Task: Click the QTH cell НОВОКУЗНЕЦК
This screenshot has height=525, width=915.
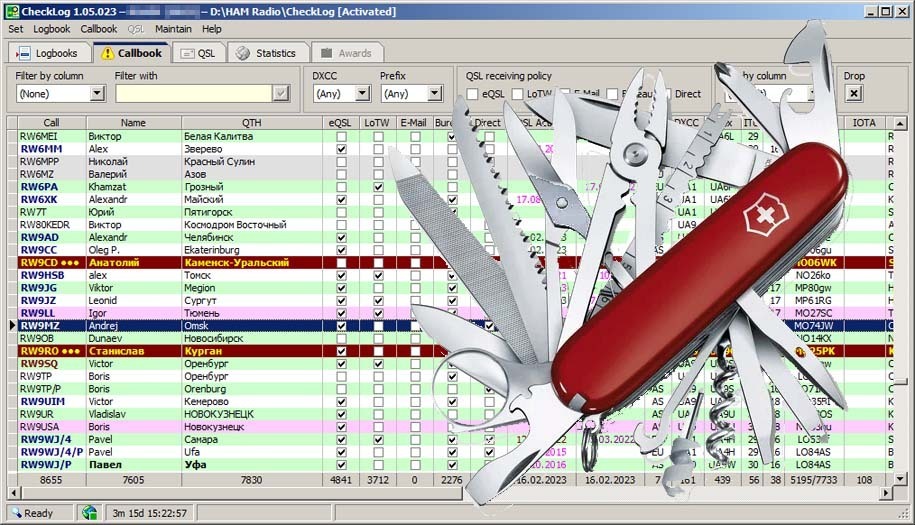Action: point(219,414)
